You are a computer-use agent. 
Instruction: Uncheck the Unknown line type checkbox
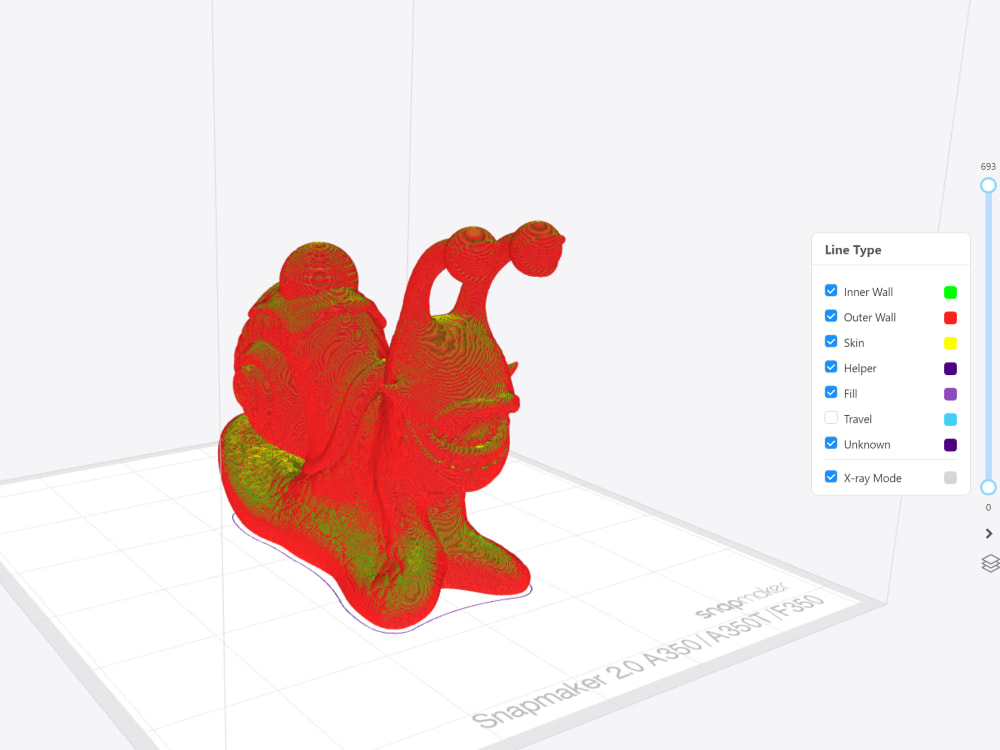[831, 443]
